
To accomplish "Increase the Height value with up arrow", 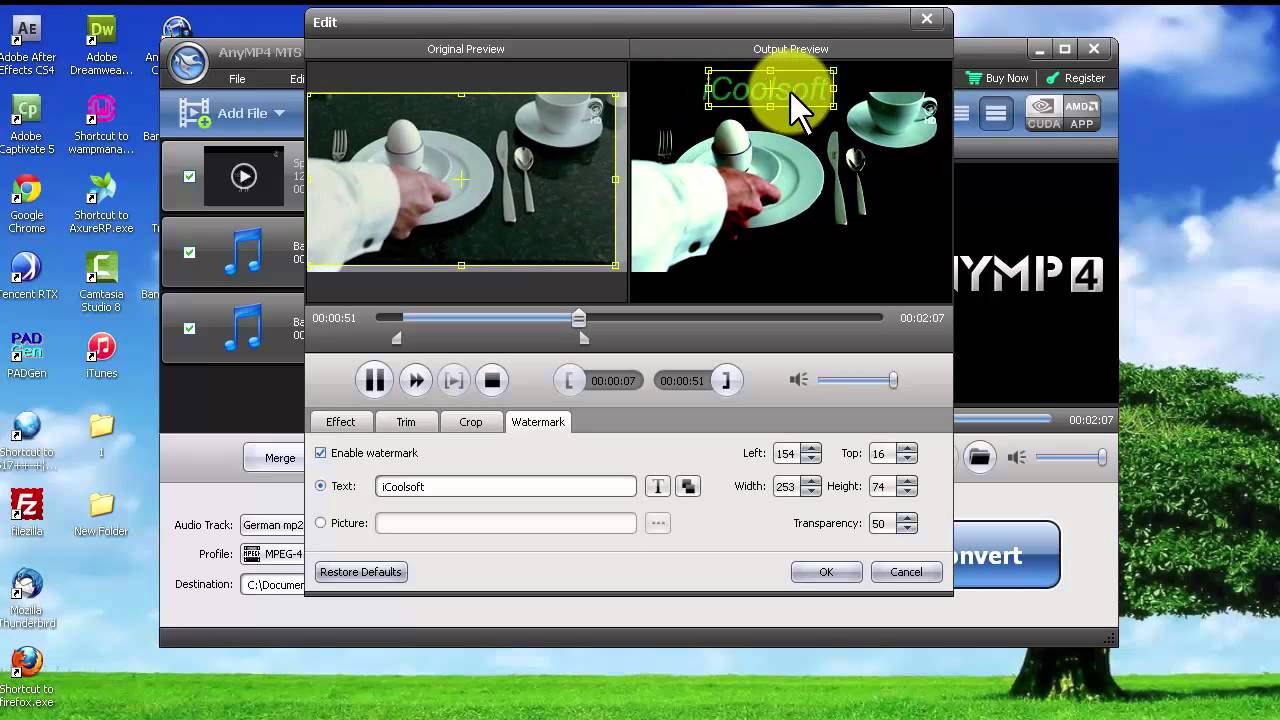I will pyautogui.click(x=906, y=481).
